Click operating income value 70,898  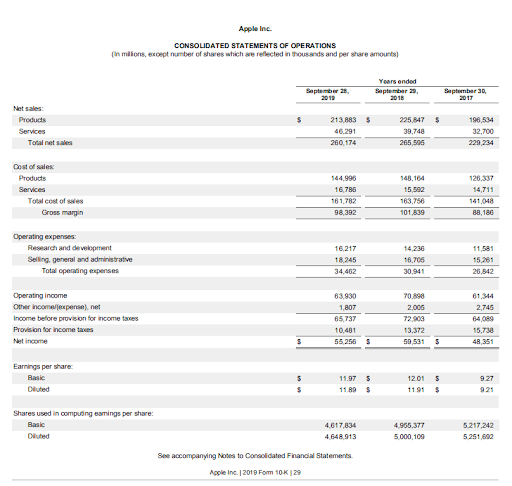414,296
